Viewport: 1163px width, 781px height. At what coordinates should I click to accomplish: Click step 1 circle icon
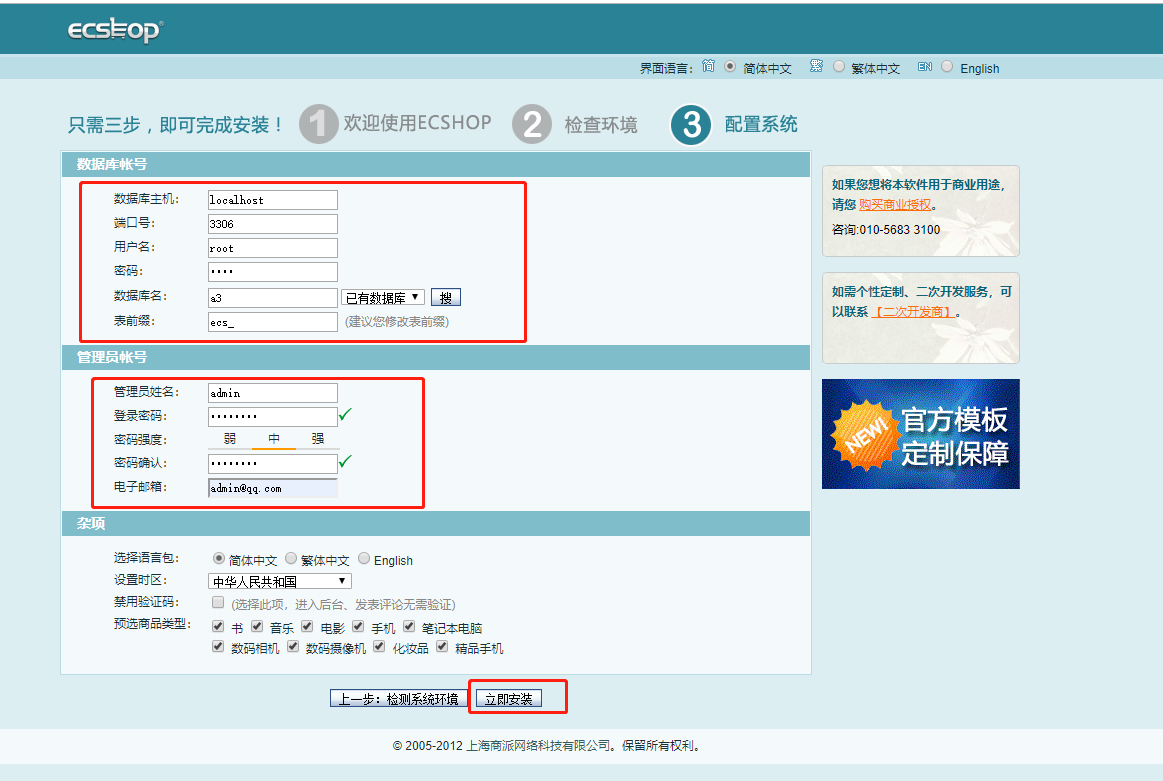point(318,124)
